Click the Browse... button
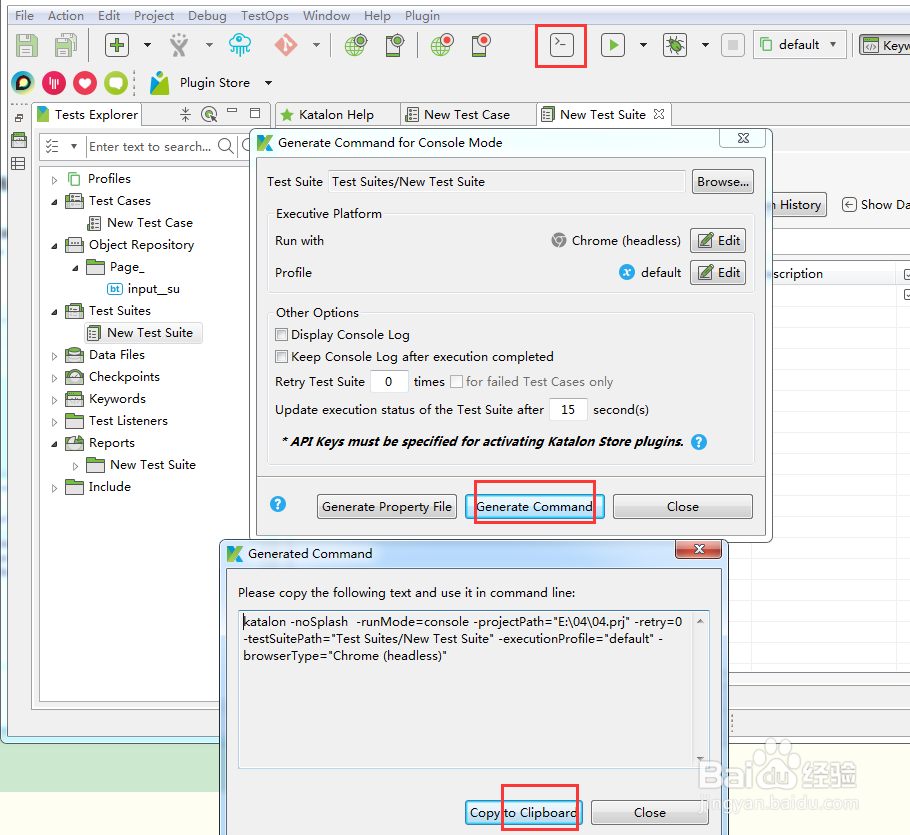 coord(723,182)
